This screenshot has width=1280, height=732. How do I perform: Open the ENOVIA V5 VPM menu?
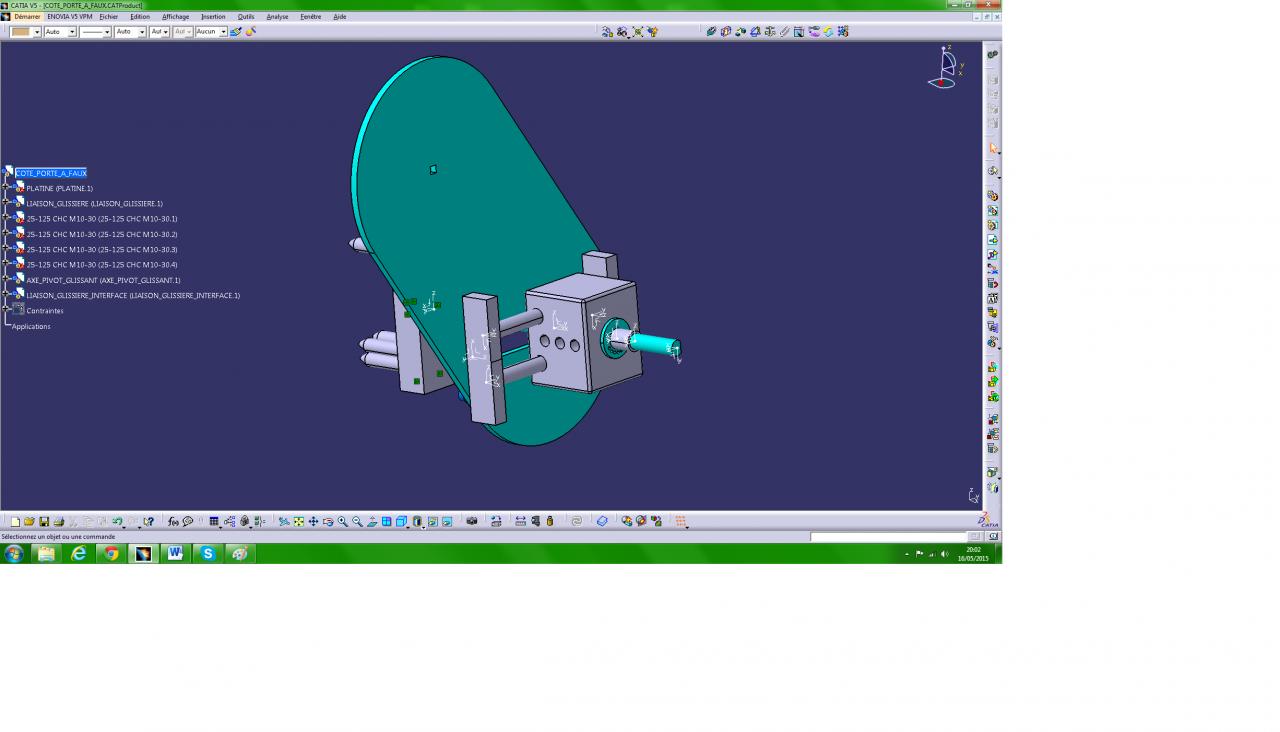coord(69,17)
